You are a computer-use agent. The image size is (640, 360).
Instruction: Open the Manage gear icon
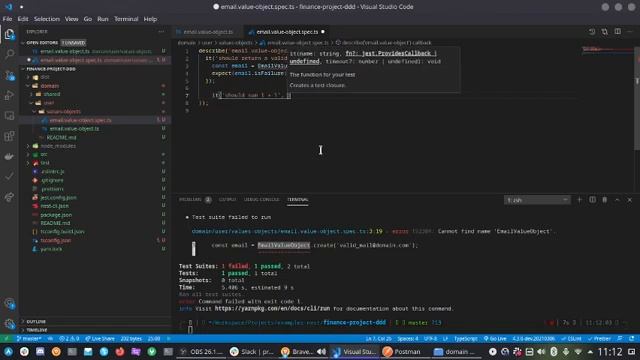click(x=9, y=324)
